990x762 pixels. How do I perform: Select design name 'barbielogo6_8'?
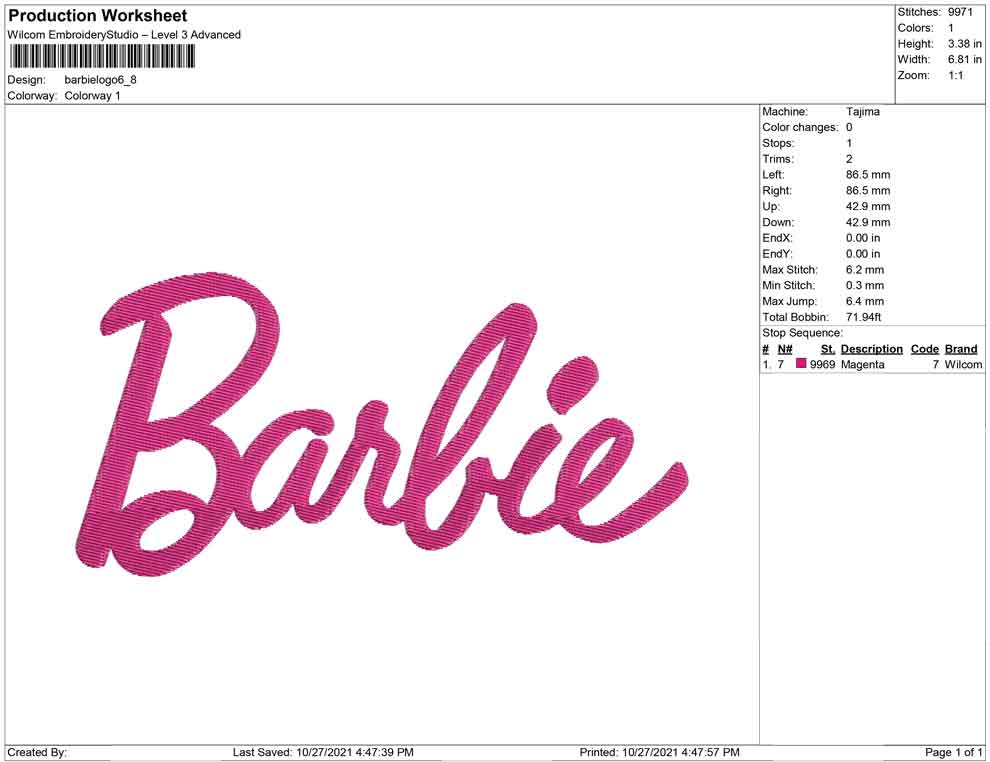click(100, 80)
